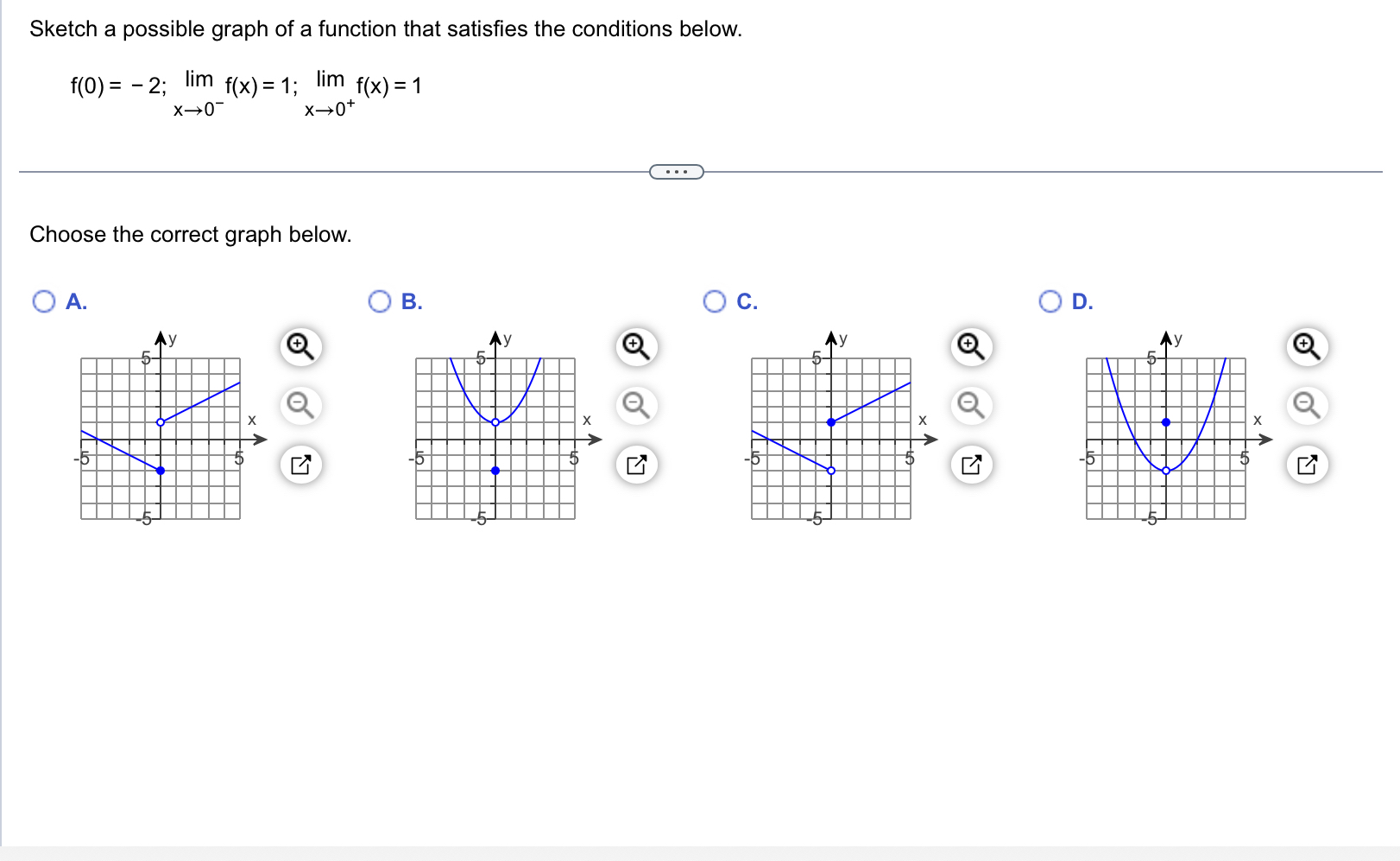The image size is (1400, 861).
Task: Click the parabola graph thumbnail under option B
Action: click(495, 438)
